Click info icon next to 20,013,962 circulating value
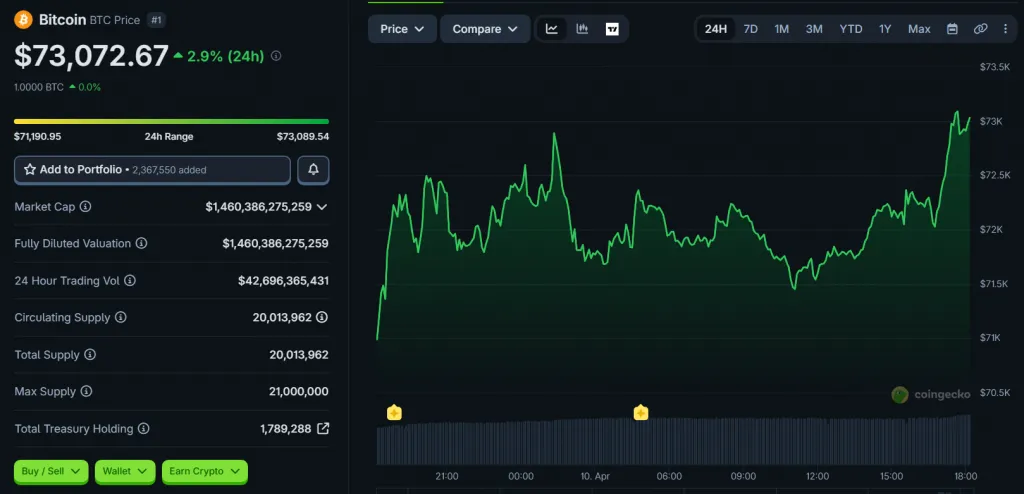Viewport: 1024px width, 494px height. coord(322,317)
